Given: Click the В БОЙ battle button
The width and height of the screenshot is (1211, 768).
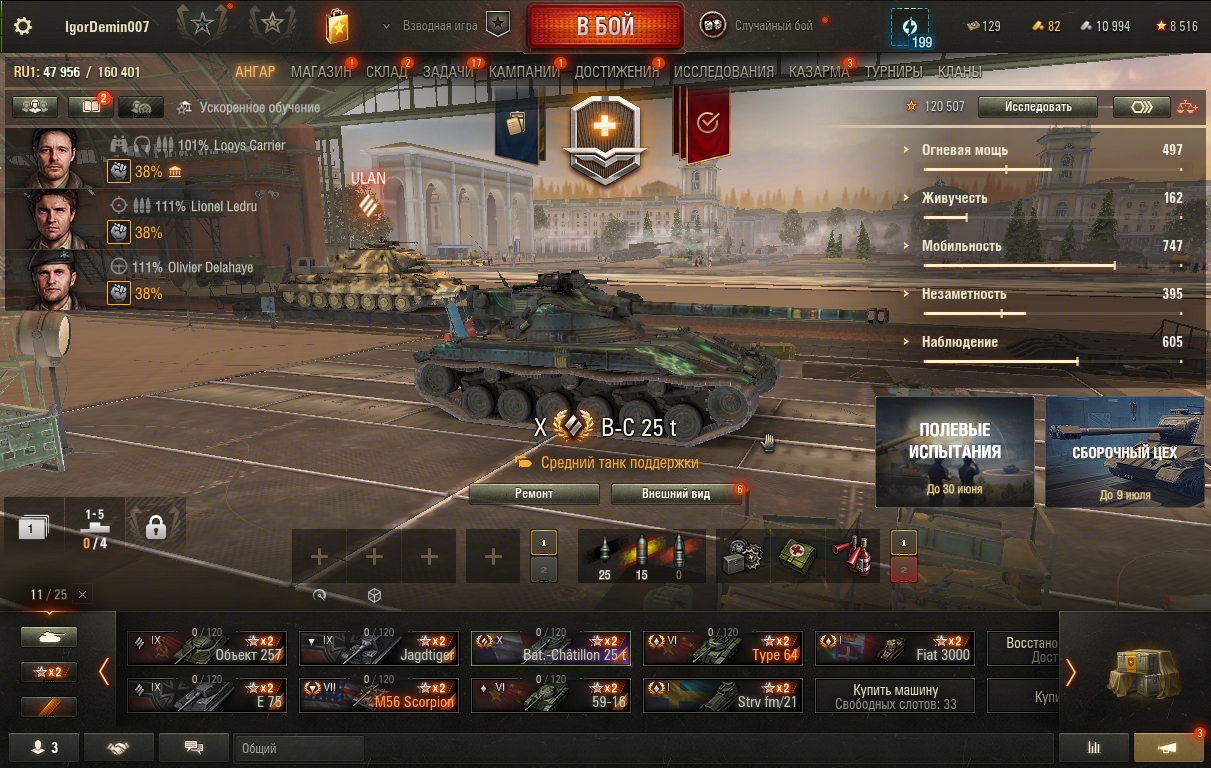Looking at the screenshot, I should tap(605, 26).
